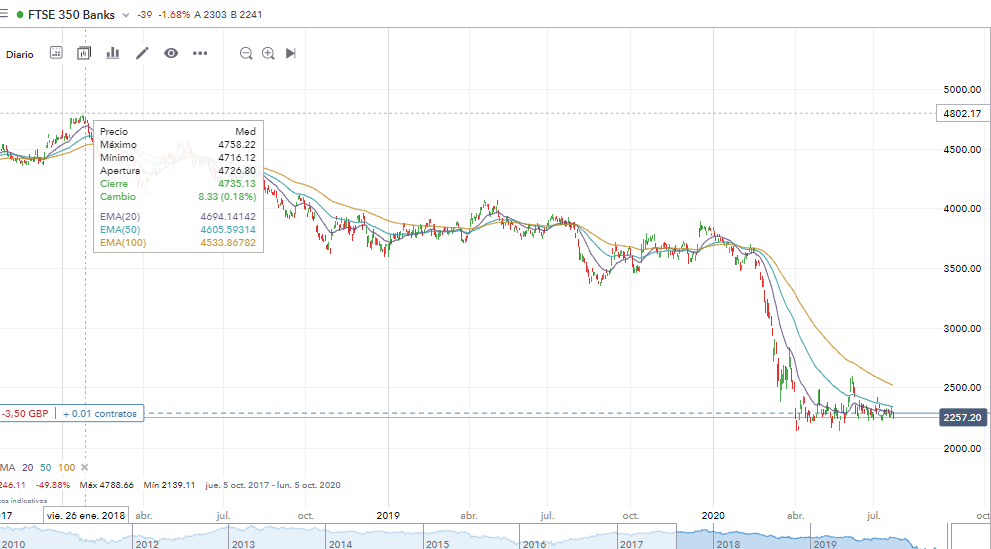Click the EMA(100) 4533.86782 tooltip row
991x549 pixels.
pos(178,243)
